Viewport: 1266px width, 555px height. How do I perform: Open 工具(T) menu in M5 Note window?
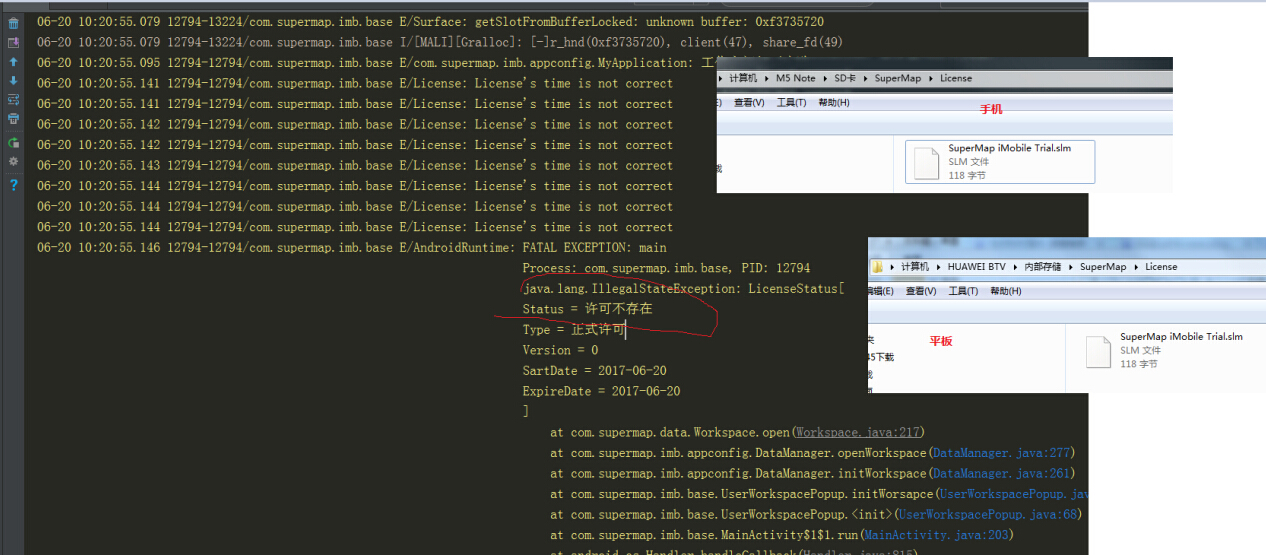coord(791,103)
